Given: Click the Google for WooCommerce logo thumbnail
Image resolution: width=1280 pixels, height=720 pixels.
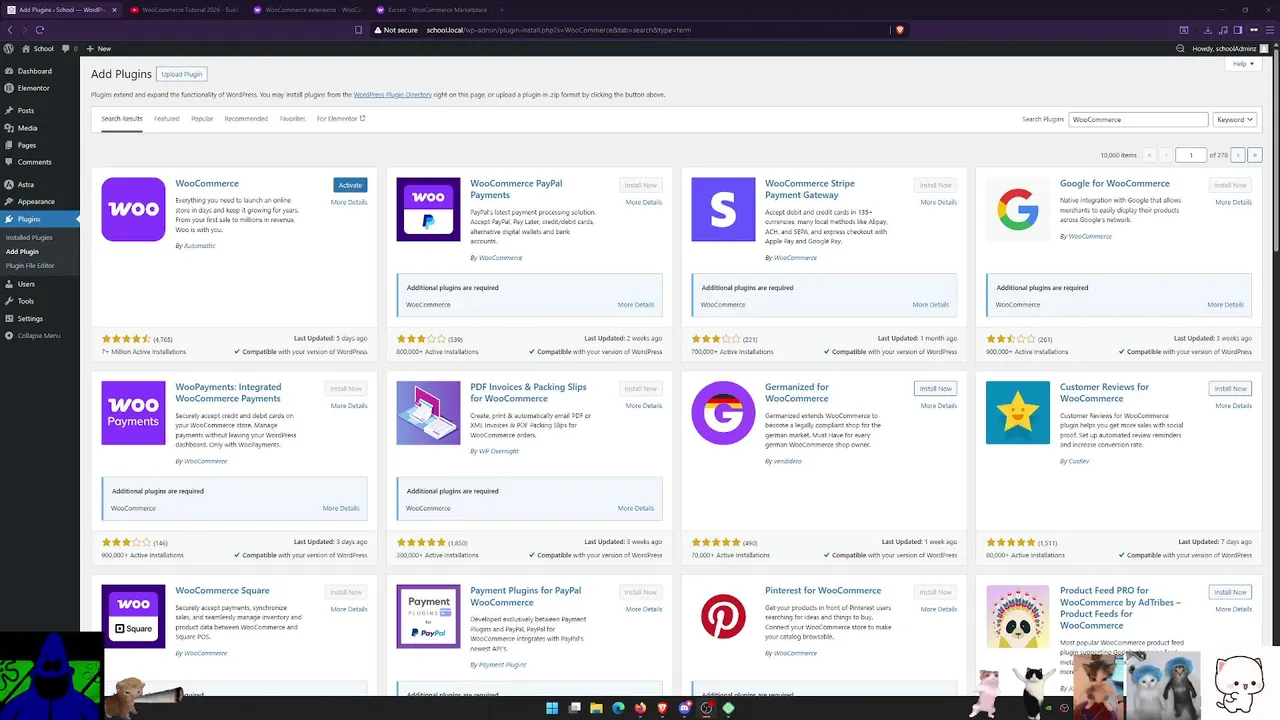Looking at the screenshot, I should click(1018, 209).
